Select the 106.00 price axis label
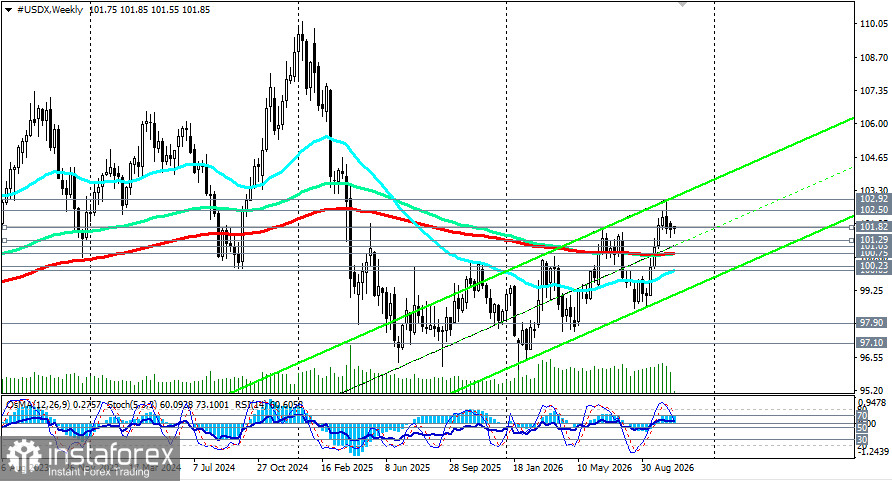 point(874,124)
